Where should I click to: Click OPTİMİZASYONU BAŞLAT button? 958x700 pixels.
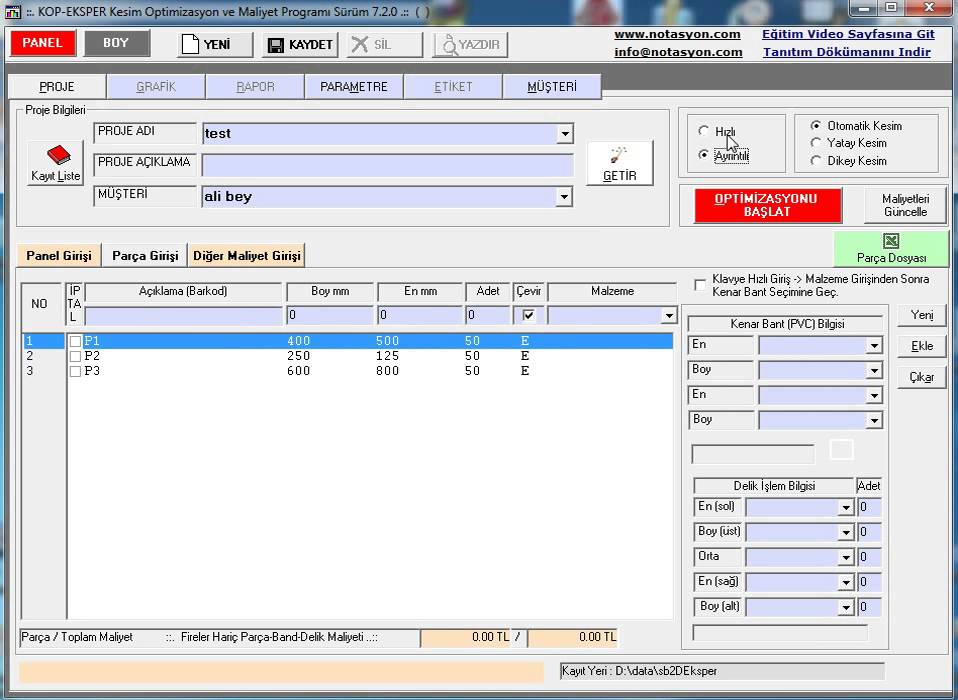pos(767,205)
